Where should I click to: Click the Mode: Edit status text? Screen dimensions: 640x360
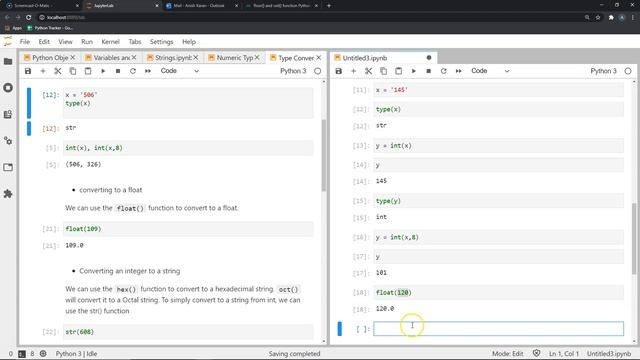pyautogui.click(x=507, y=353)
